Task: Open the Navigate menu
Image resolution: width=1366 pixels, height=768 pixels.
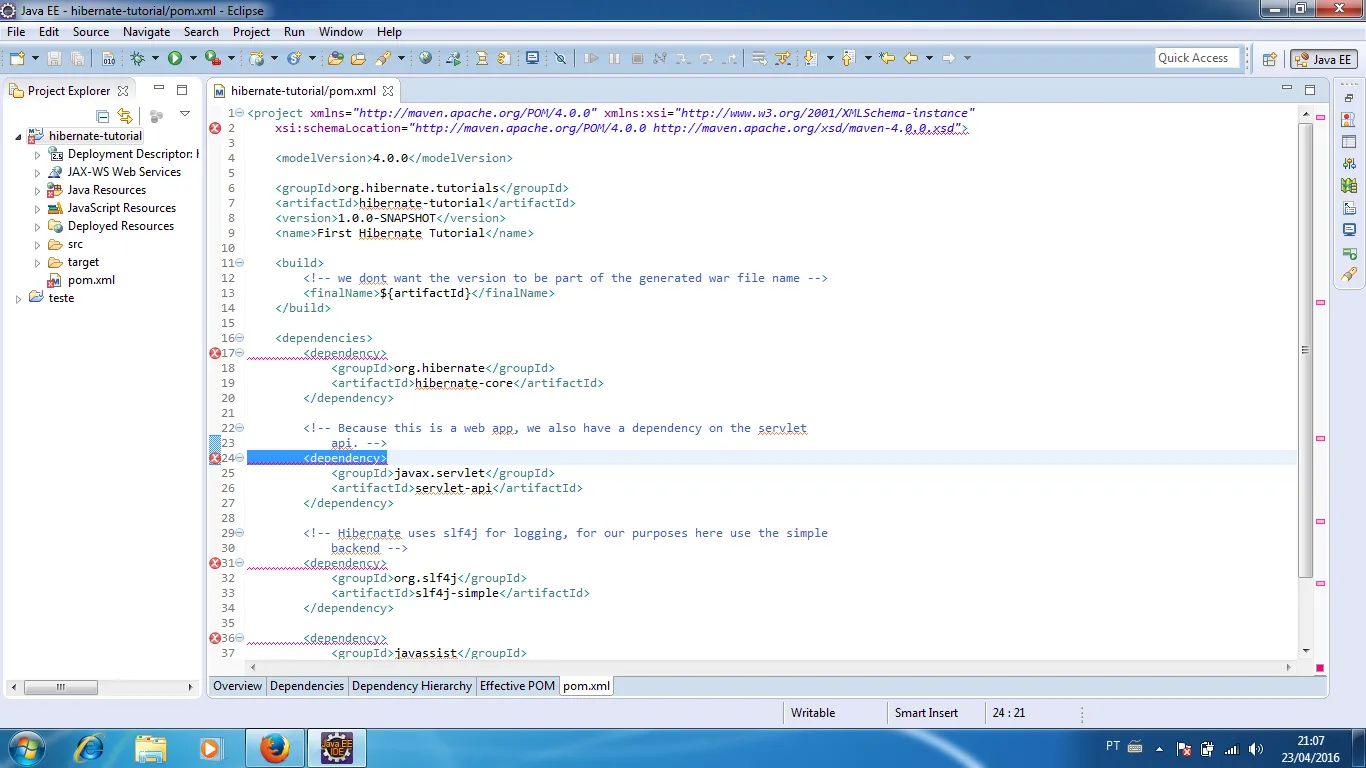Action: click(146, 32)
